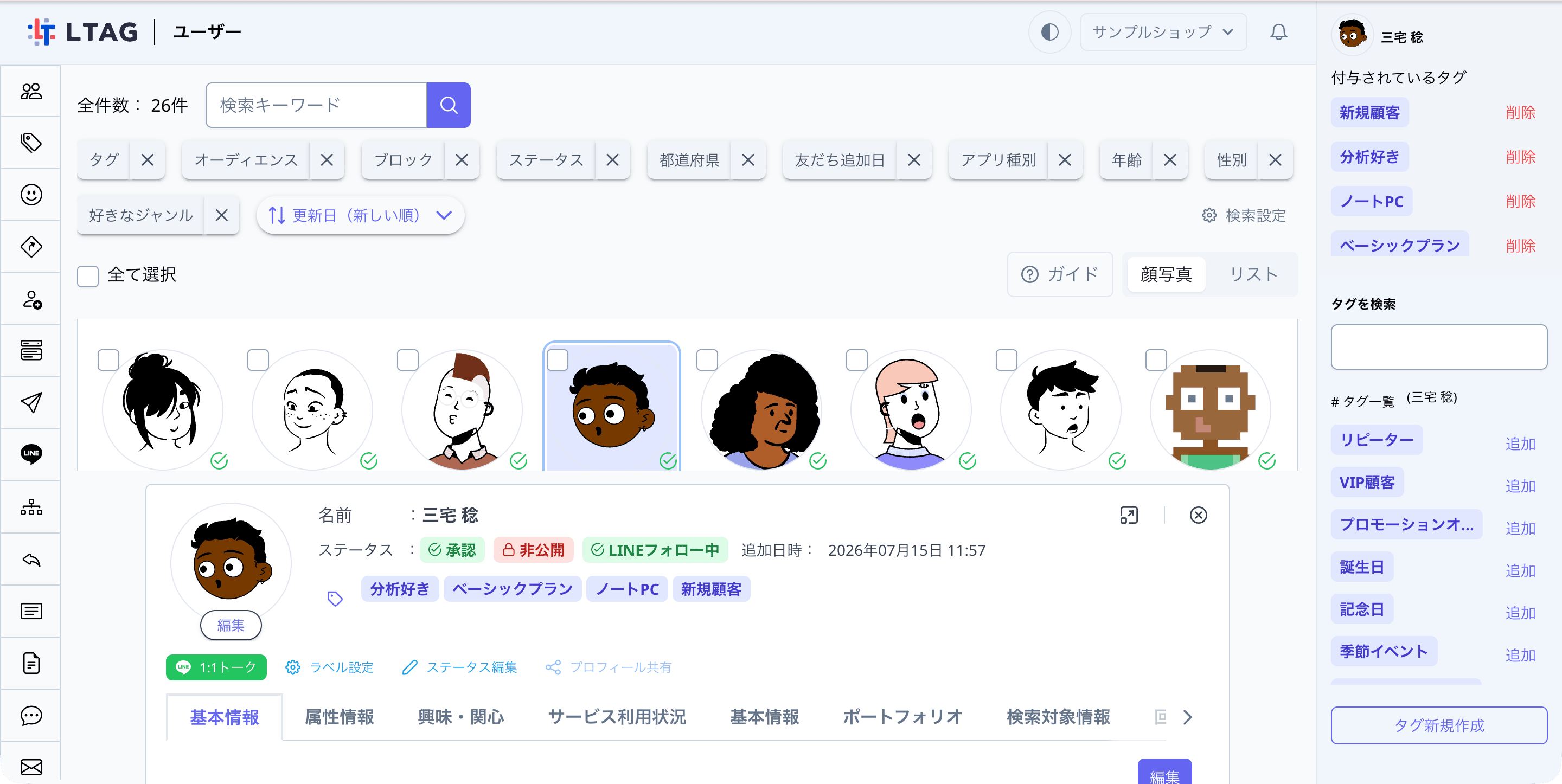This screenshot has width=1562, height=784.
Task: Click the reply arrow sidebar icon
Action: click(31, 559)
